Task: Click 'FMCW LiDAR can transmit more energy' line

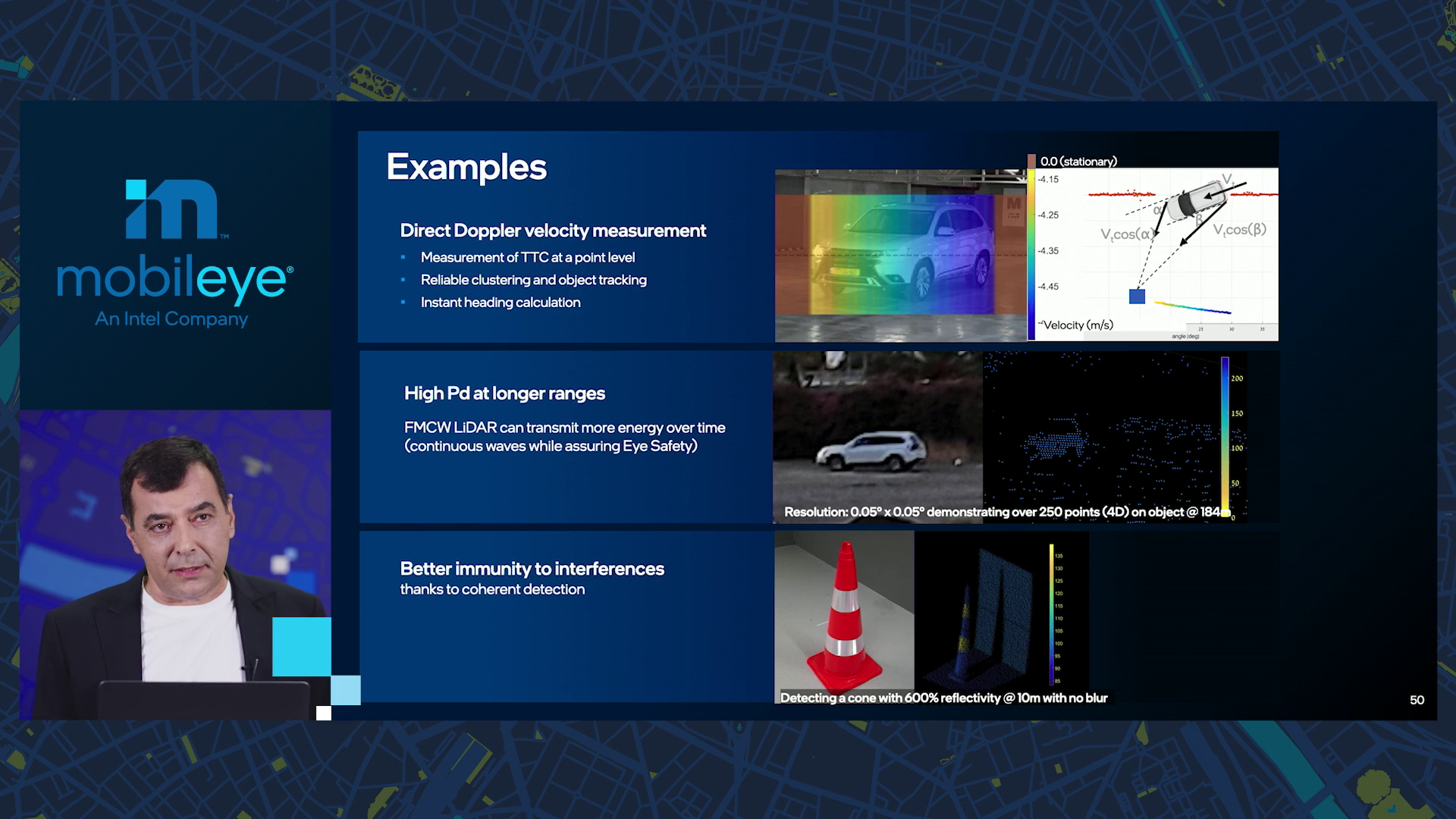Action: [565, 428]
